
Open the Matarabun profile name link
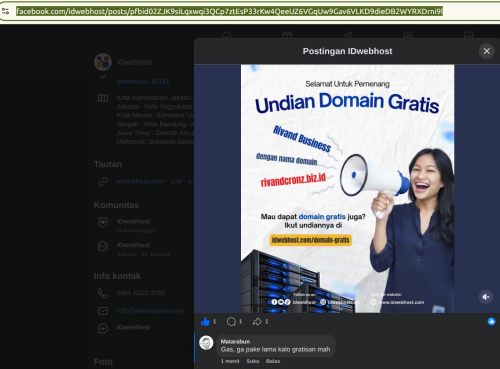(x=235, y=341)
